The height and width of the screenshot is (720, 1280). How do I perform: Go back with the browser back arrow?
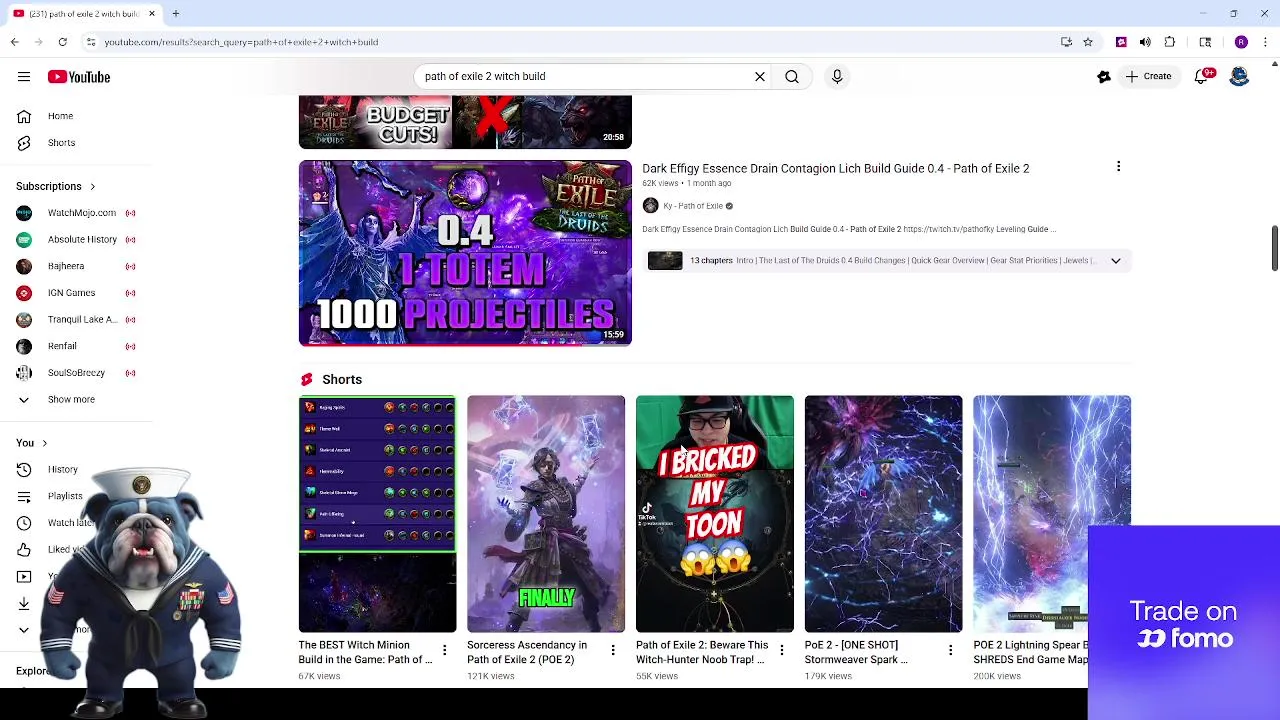[14, 42]
